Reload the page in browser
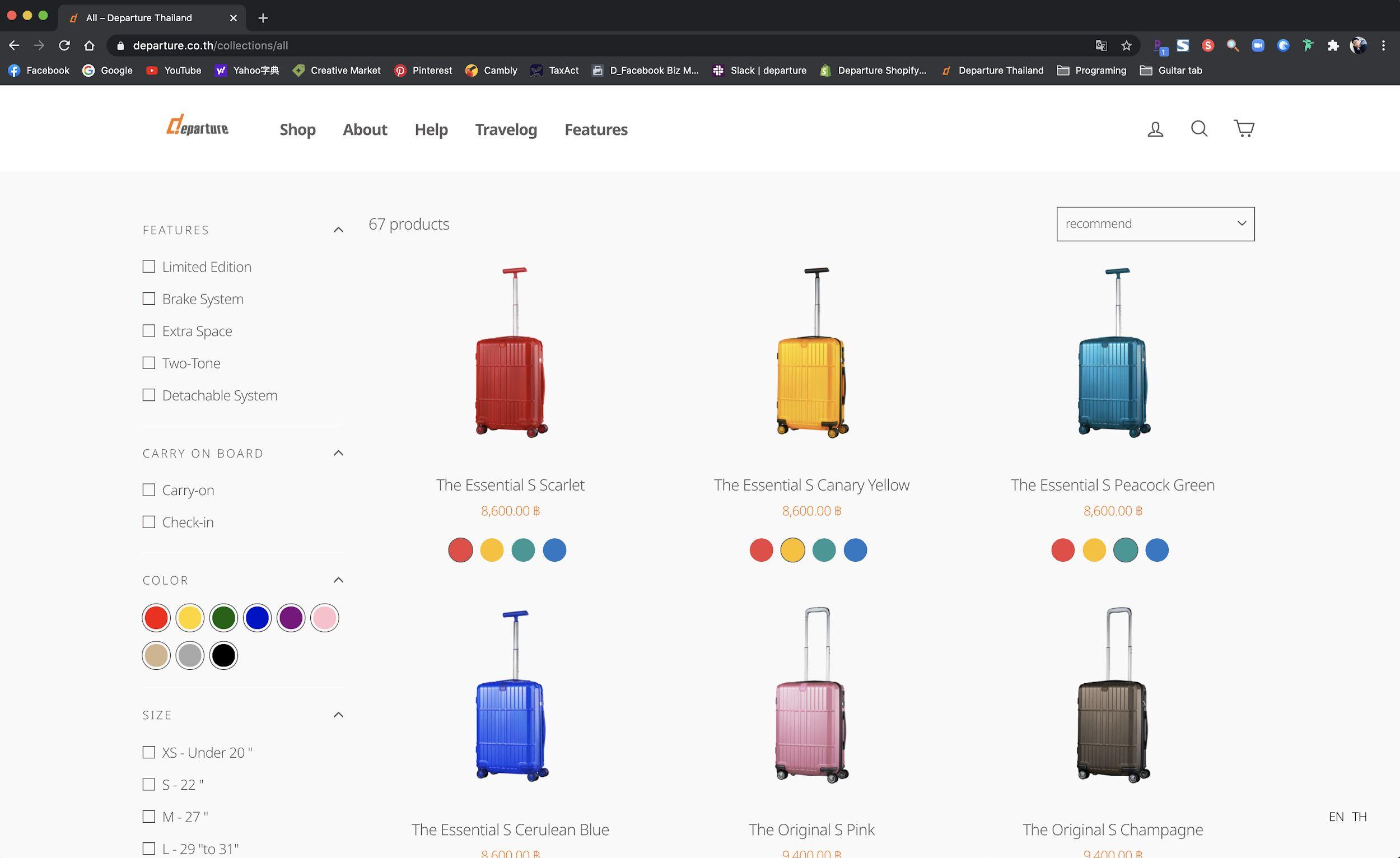The height and width of the screenshot is (858, 1400). coord(64,45)
